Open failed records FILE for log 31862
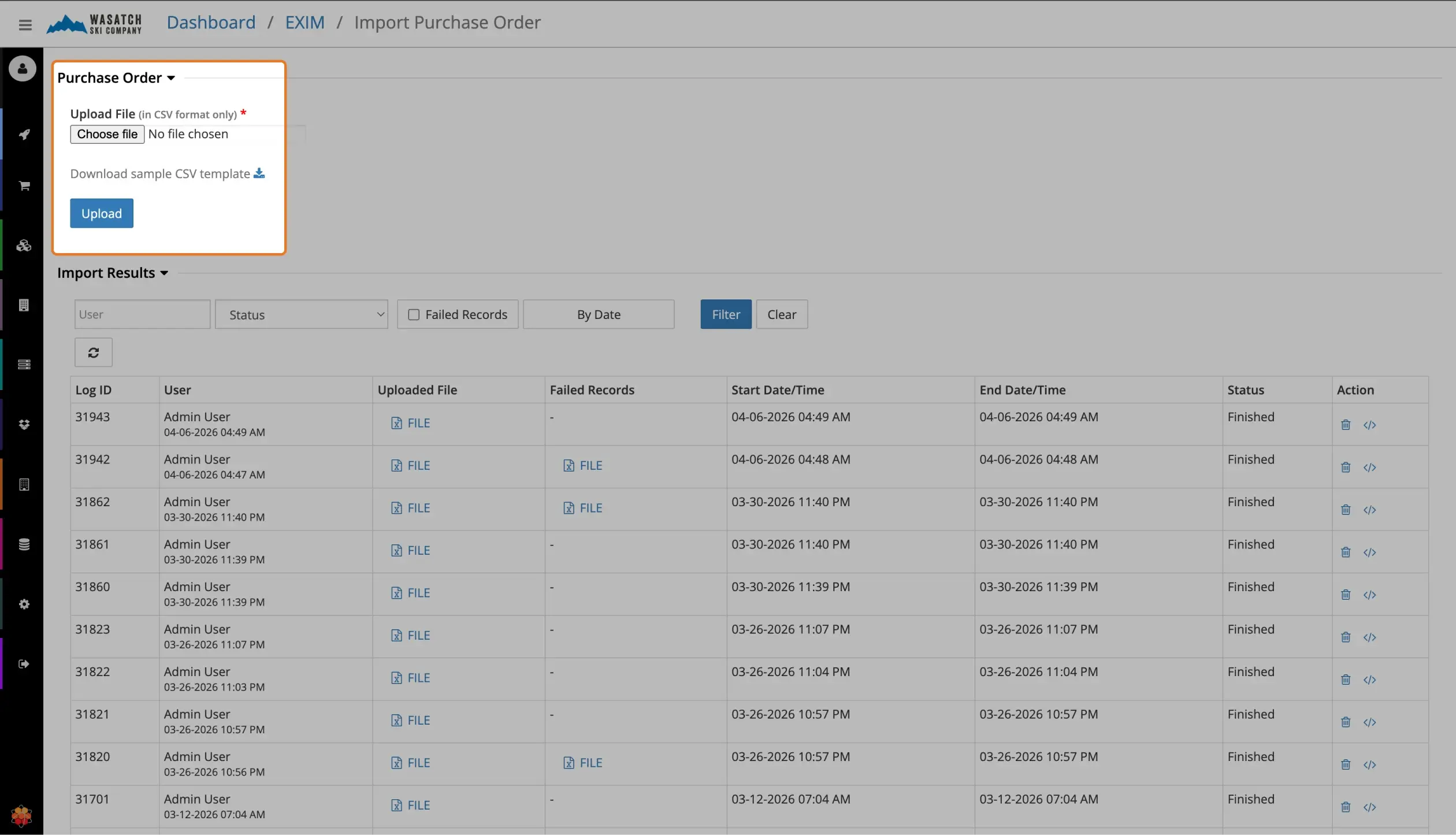1456x835 pixels. coord(583,508)
